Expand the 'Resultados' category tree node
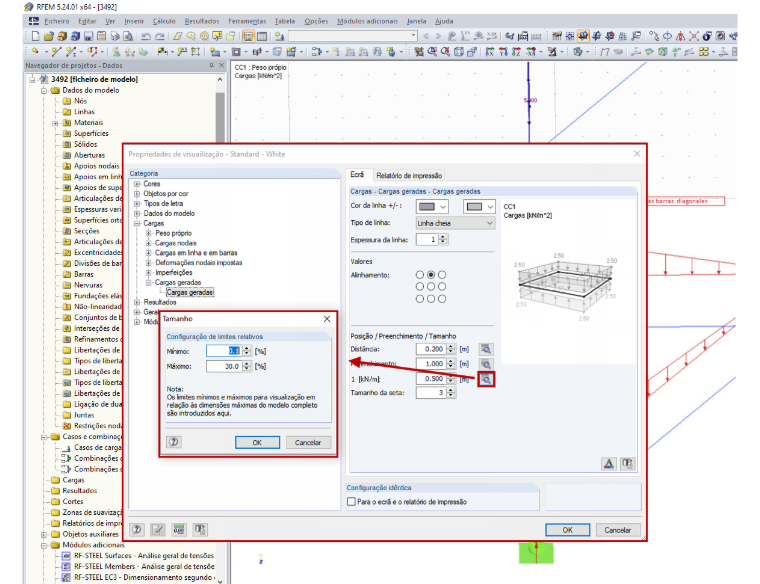The width and height of the screenshot is (760, 584). pyautogui.click(x=137, y=302)
